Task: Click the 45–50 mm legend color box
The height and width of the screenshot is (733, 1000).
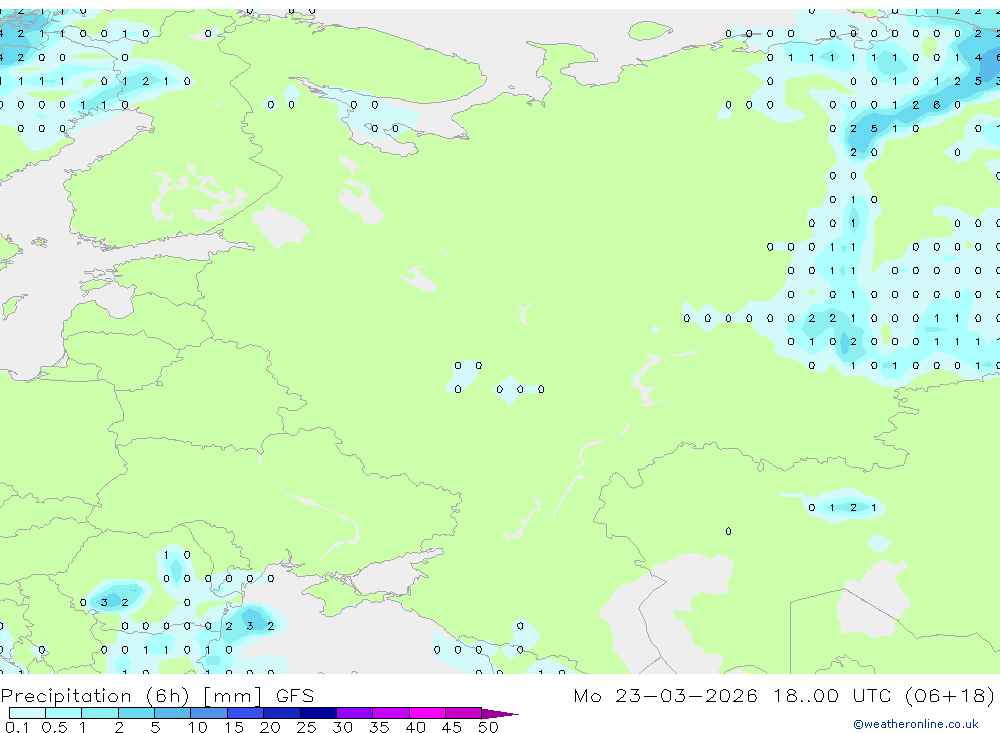Action: [x=464, y=713]
